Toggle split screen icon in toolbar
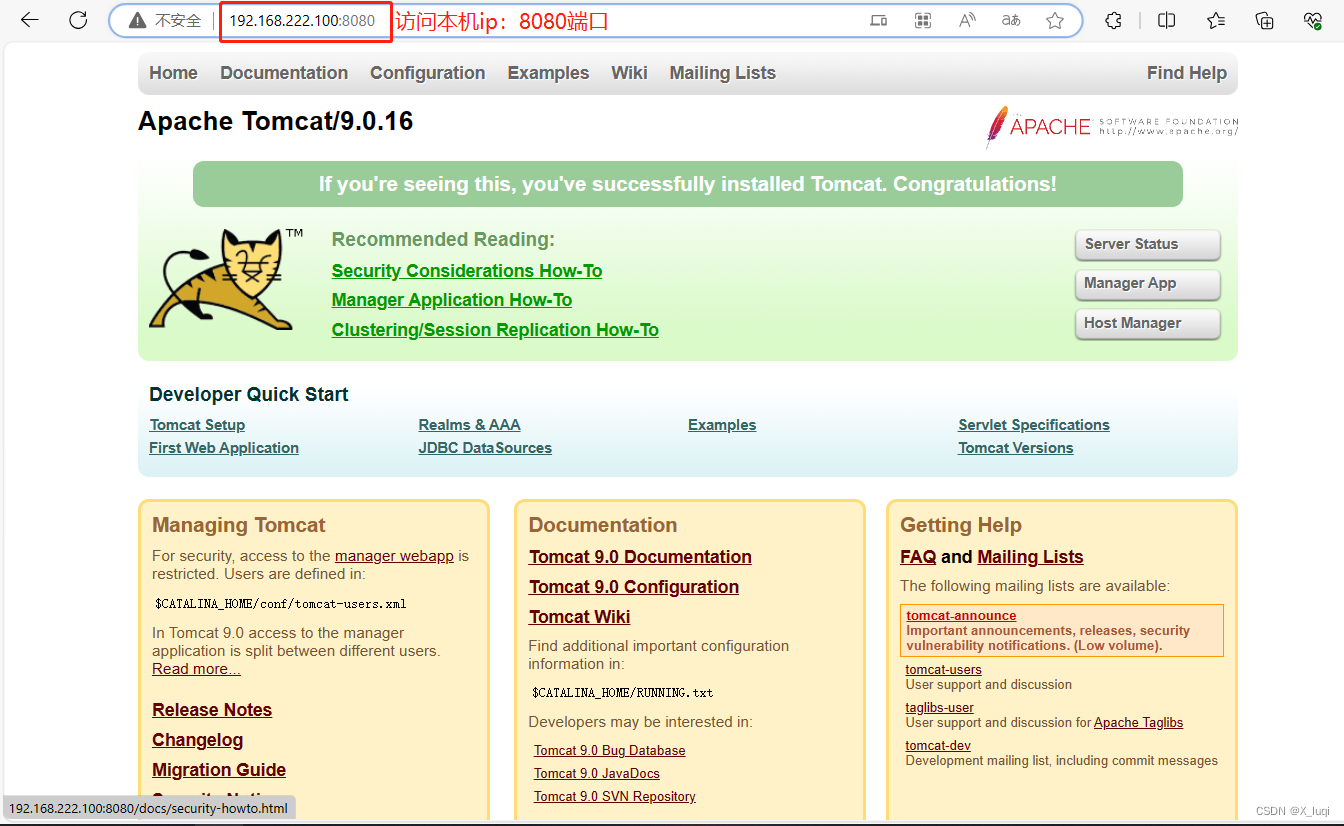This screenshot has width=1344, height=826. [x=1166, y=20]
